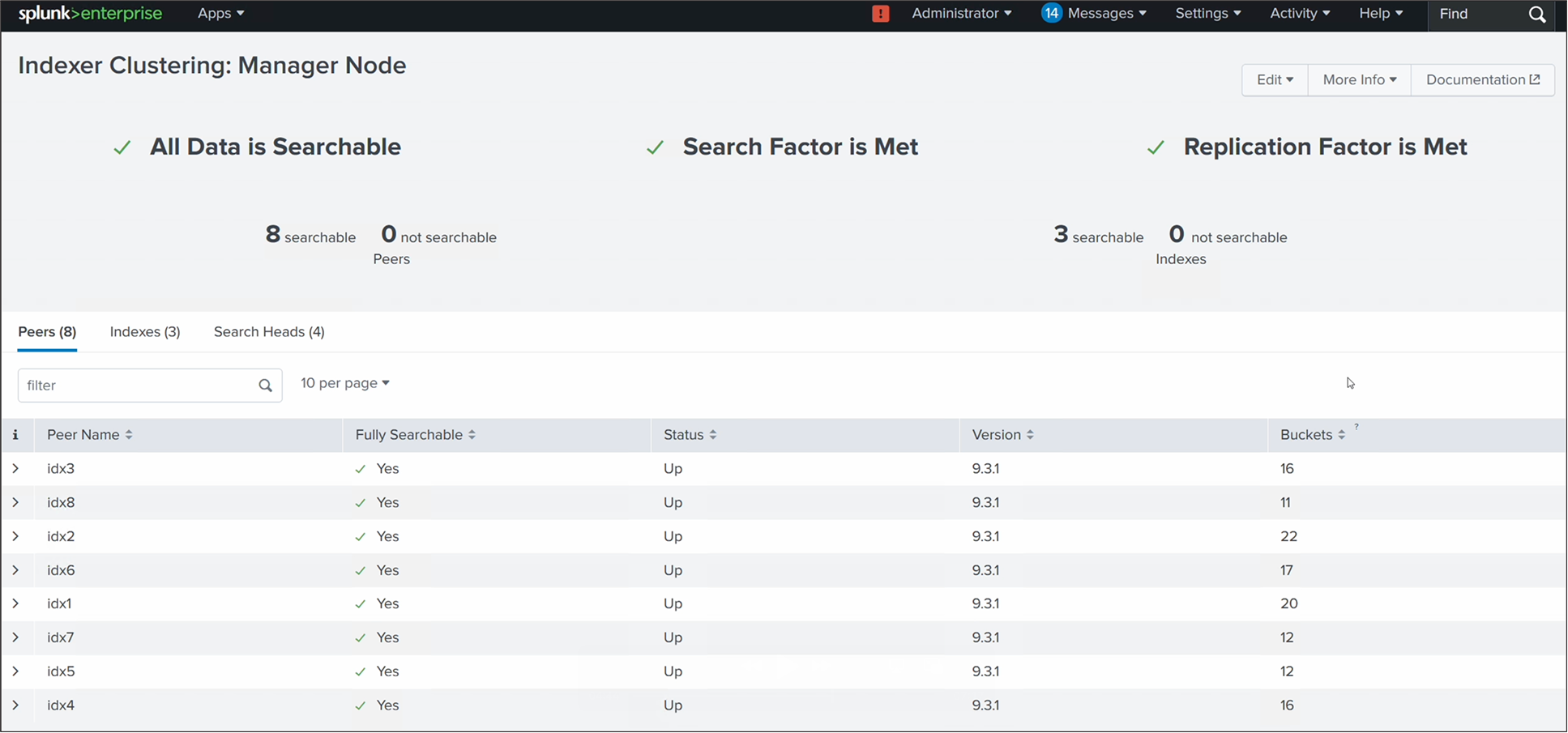This screenshot has height=733, width=1568.
Task: Open the Edit dropdown
Action: tap(1274, 79)
